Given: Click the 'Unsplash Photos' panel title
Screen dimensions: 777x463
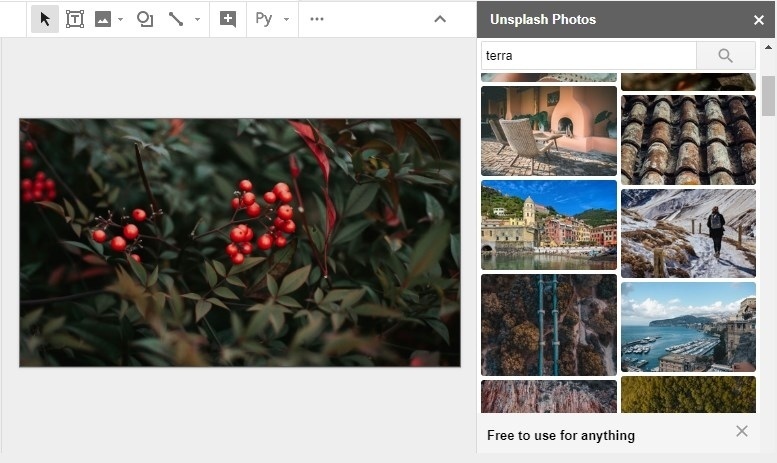Looking at the screenshot, I should tap(543, 19).
